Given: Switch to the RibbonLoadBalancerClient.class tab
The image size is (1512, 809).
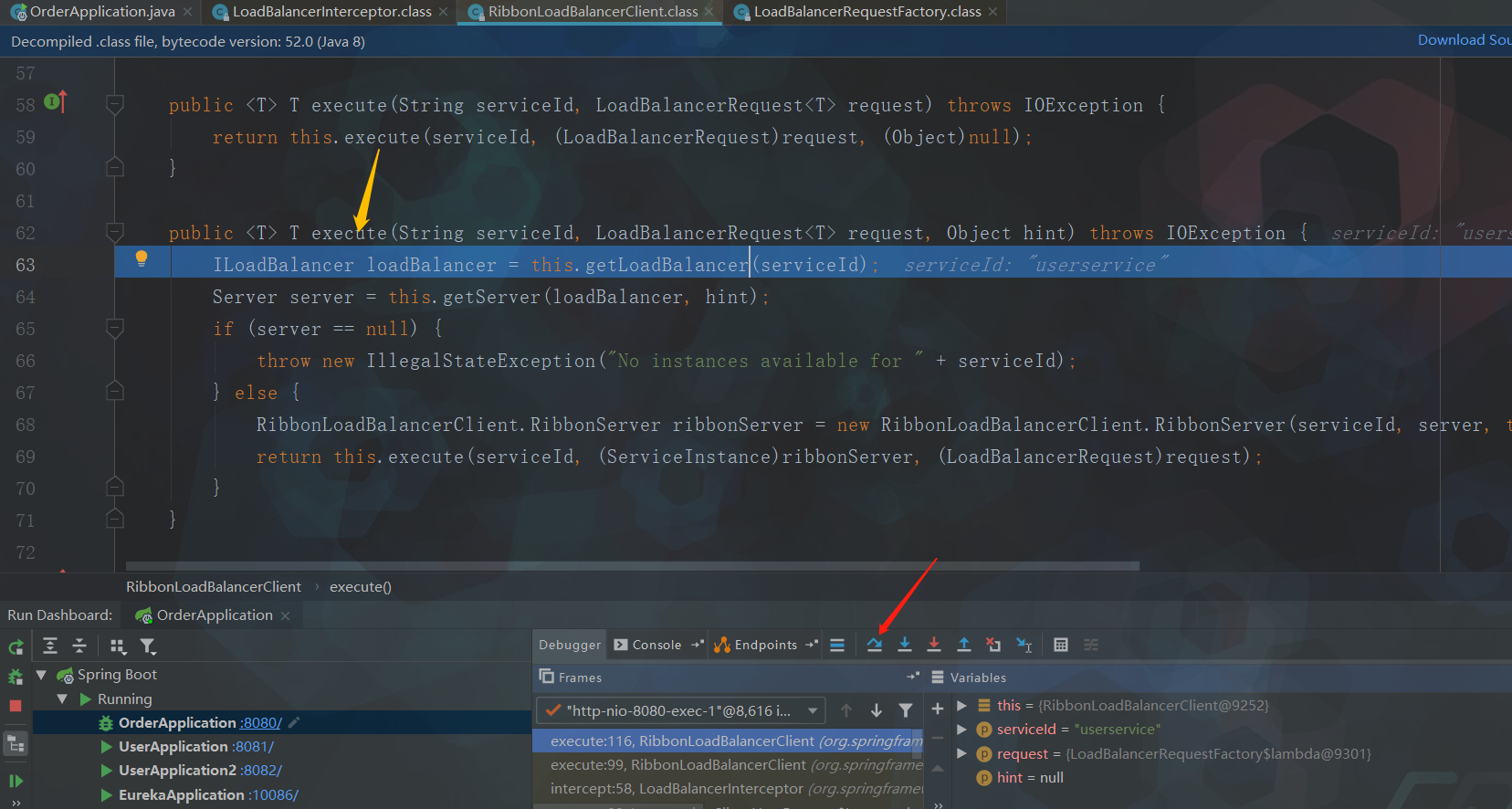Looking at the screenshot, I should pos(592,12).
